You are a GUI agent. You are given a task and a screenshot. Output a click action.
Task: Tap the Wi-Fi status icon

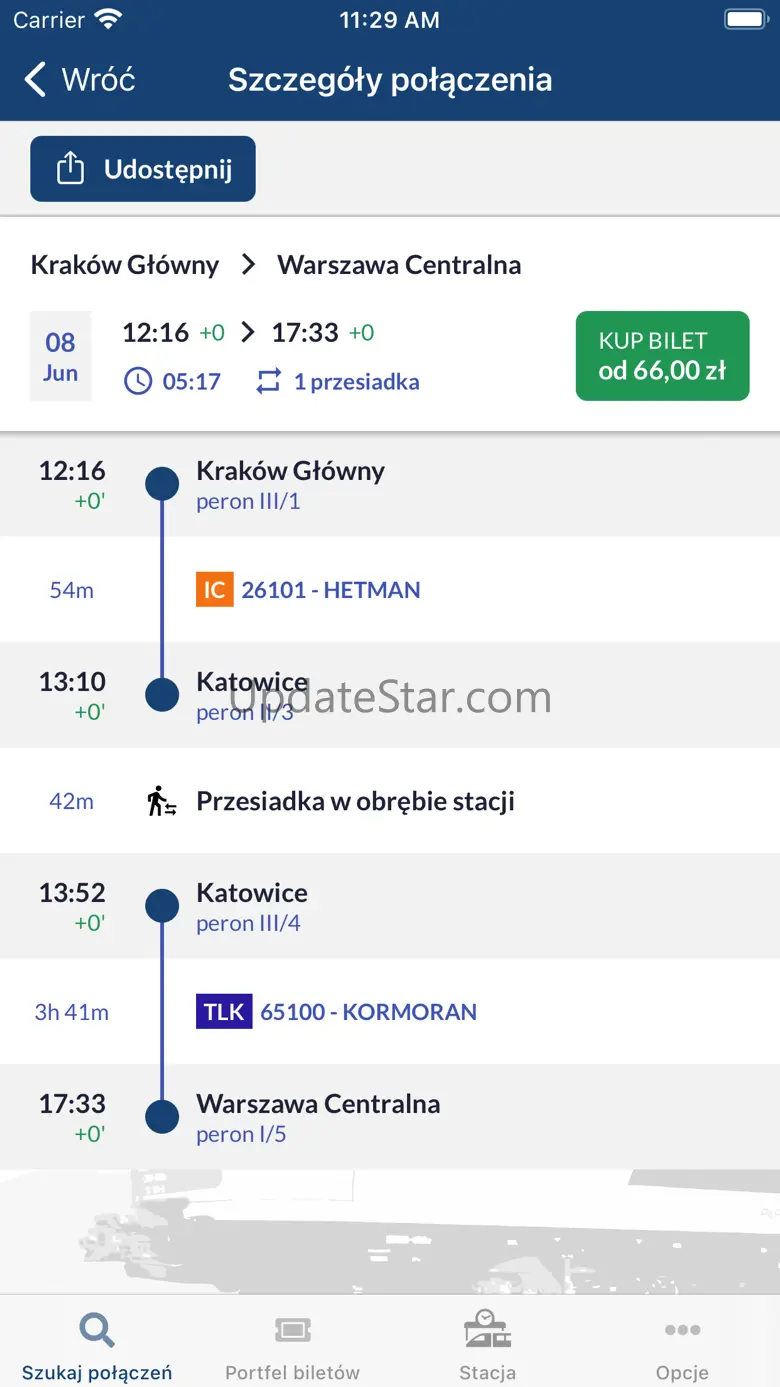tap(107, 20)
